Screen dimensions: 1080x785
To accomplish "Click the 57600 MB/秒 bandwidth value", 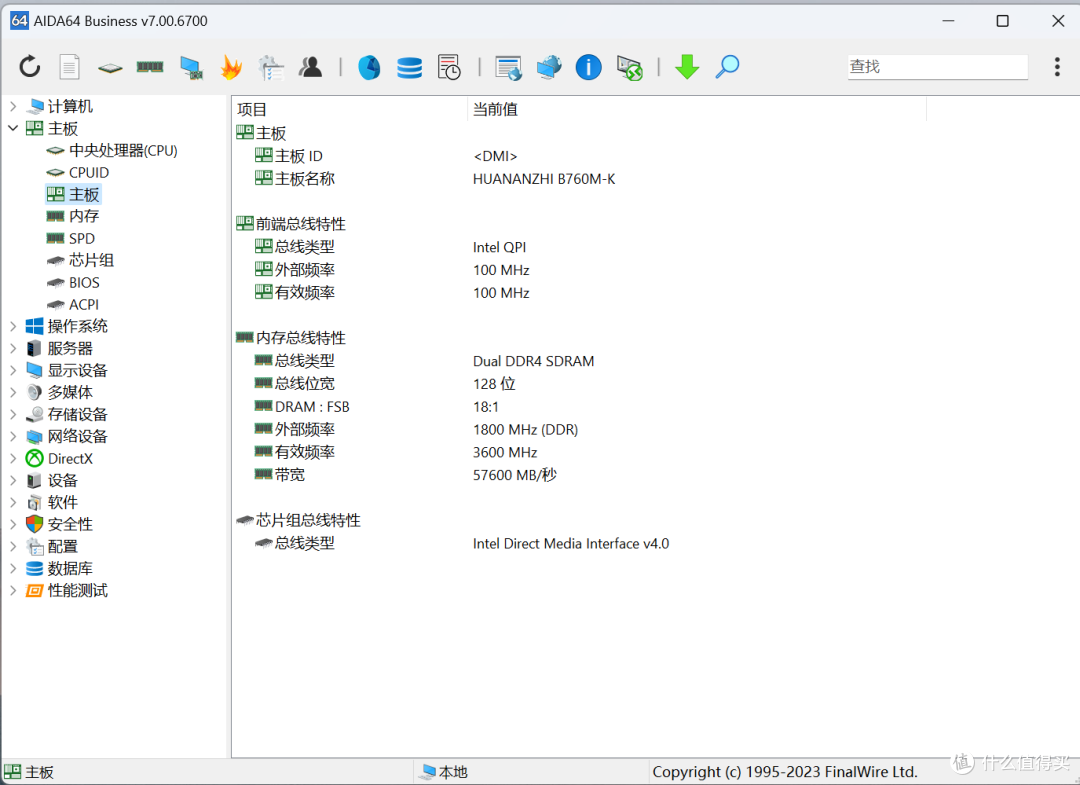I will tap(515, 475).
